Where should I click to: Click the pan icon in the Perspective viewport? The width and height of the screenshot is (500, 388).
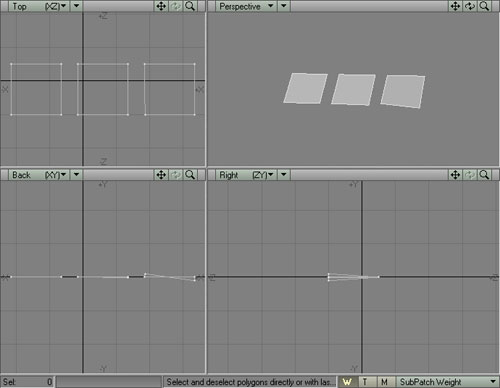455,6
